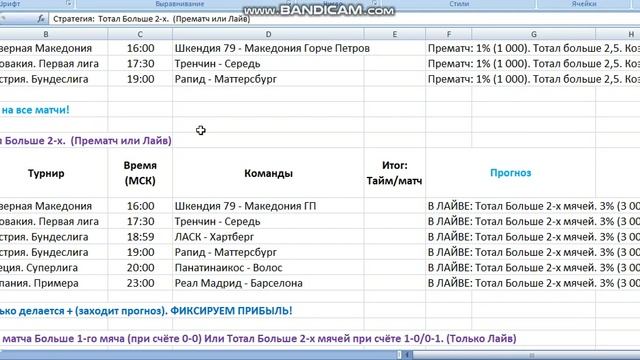Click the Итог cell for Панатинаикос - Волос

point(395,268)
